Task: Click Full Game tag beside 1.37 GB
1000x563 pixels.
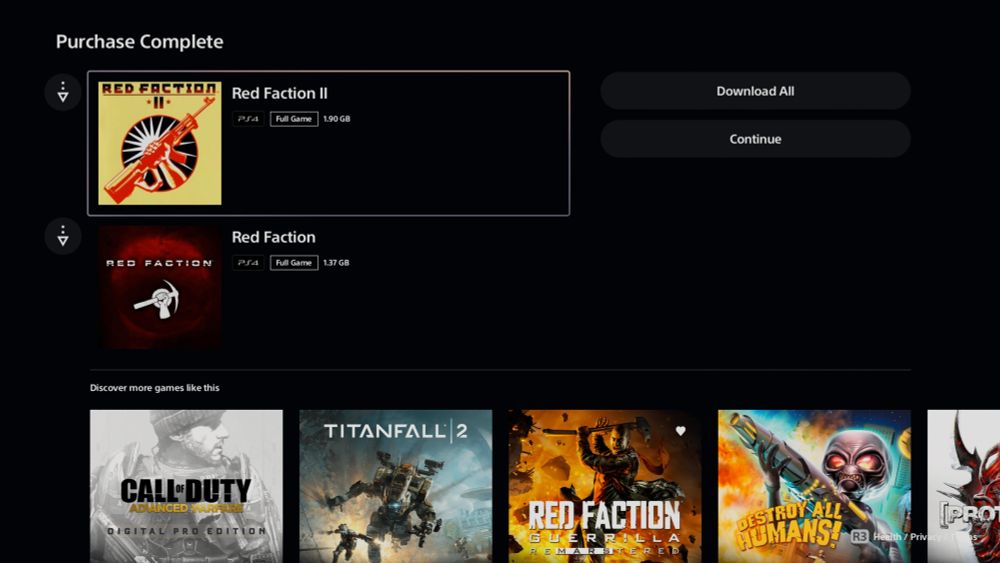Action: 294,263
